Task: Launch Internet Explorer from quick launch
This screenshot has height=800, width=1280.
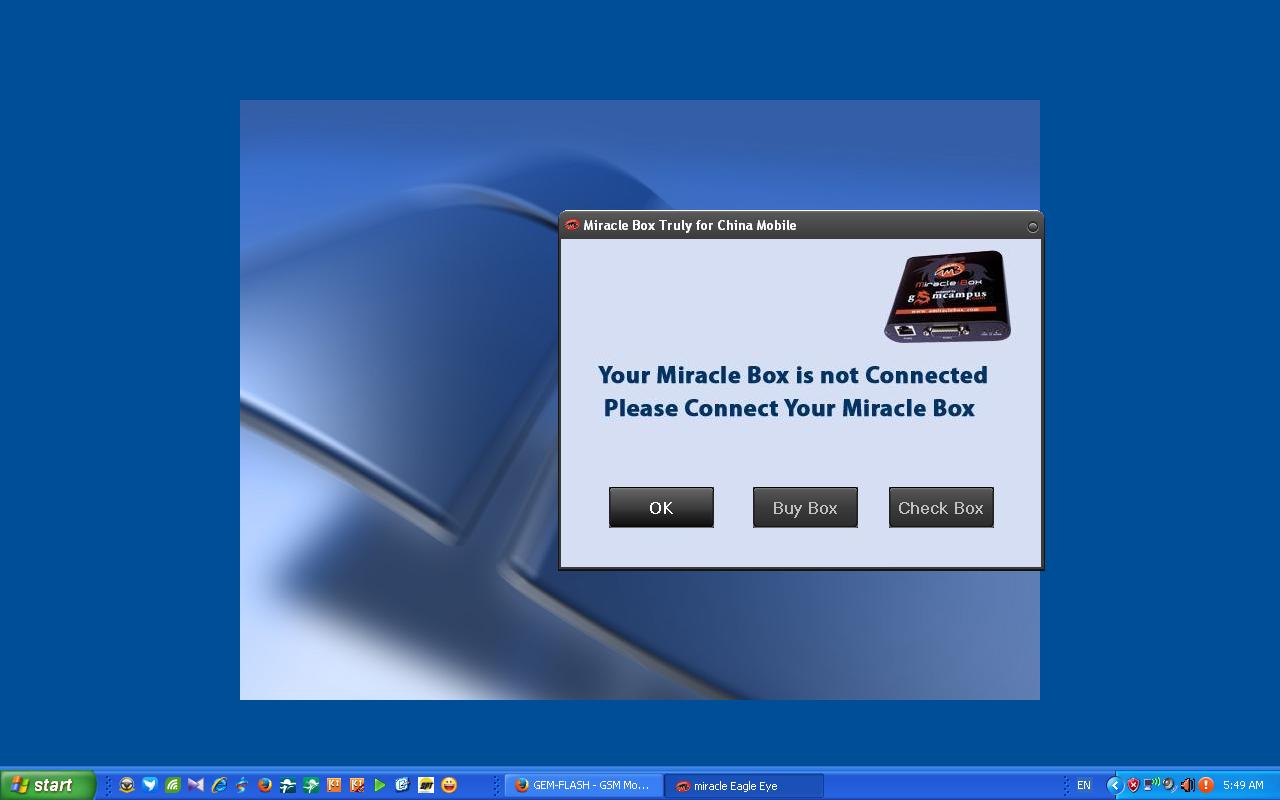Action: tap(219, 785)
